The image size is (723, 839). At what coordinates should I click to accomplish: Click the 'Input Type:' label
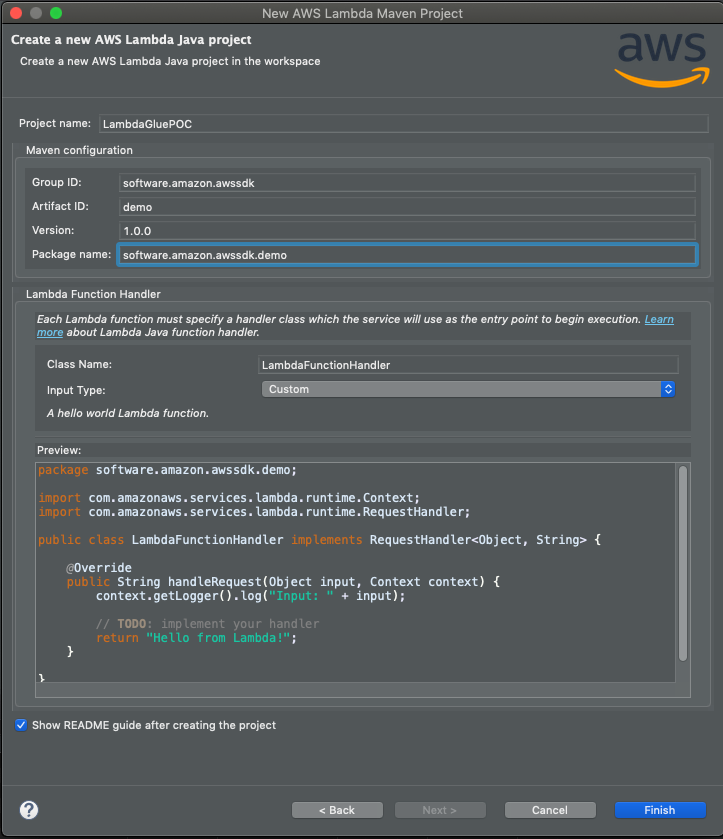click(76, 390)
